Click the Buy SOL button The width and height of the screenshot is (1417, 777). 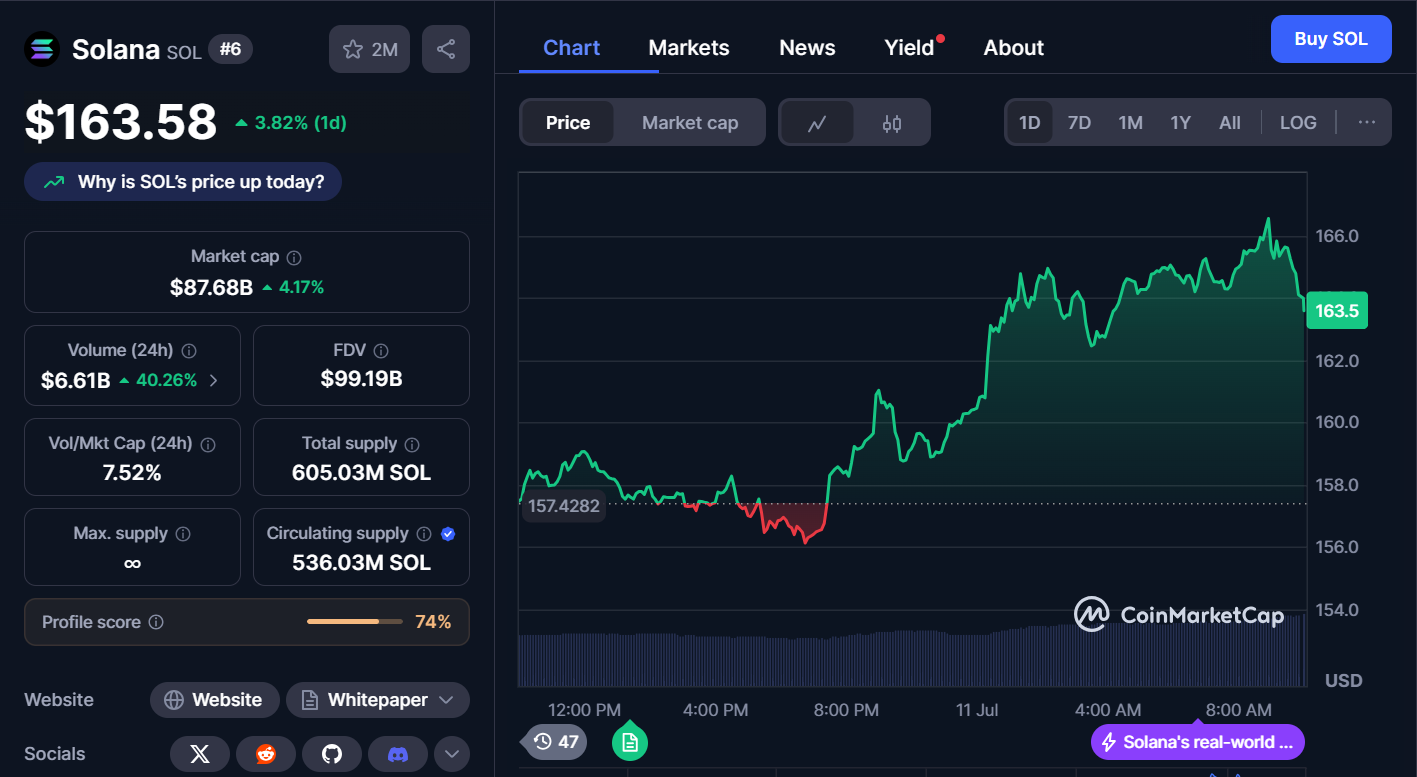[1331, 39]
